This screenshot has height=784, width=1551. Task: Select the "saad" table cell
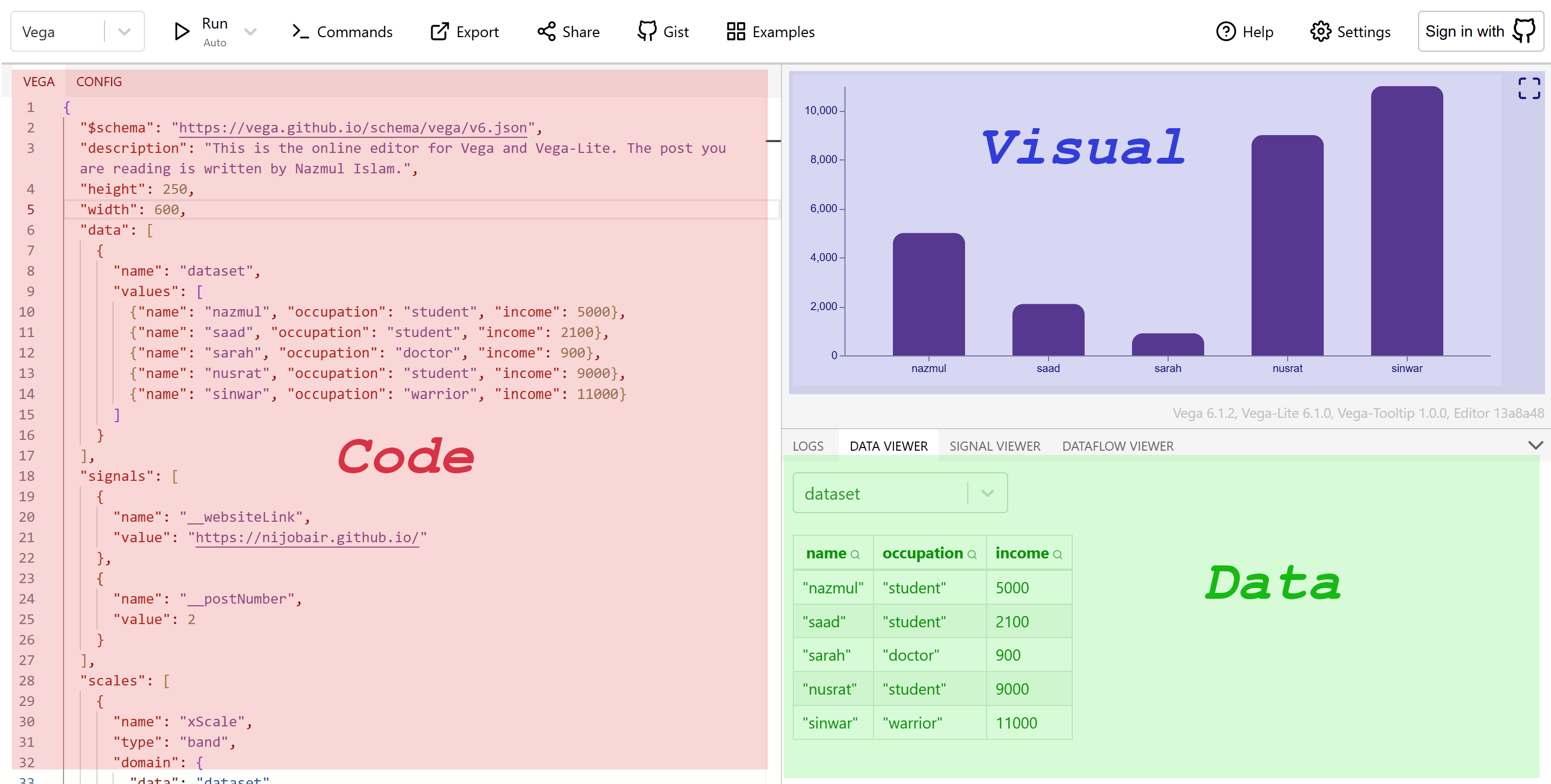(833, 621)
